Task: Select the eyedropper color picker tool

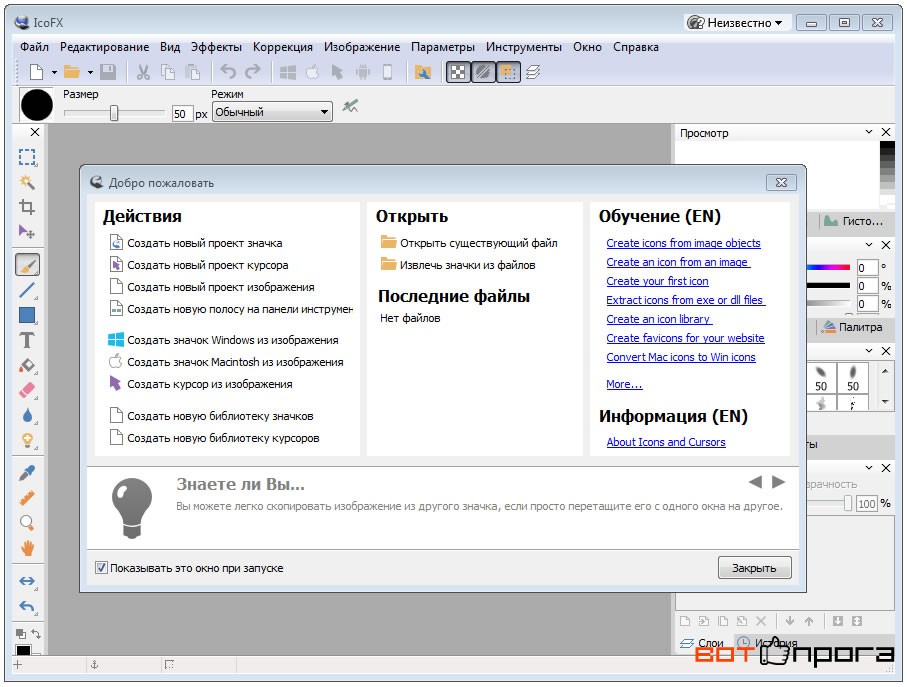Action: (x=27, y=473)
